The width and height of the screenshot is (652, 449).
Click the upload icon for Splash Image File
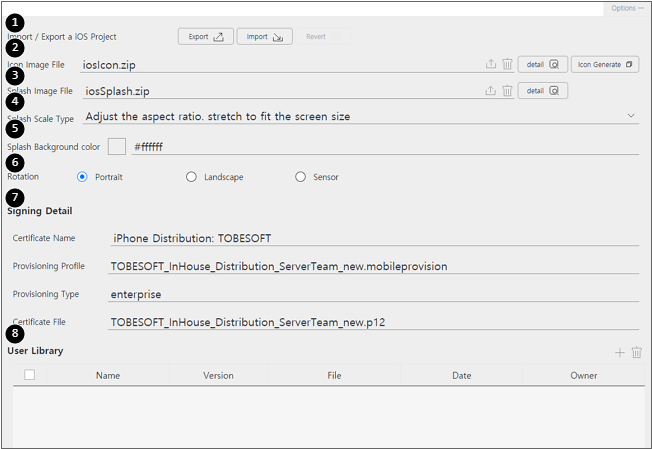click(491, 91)
